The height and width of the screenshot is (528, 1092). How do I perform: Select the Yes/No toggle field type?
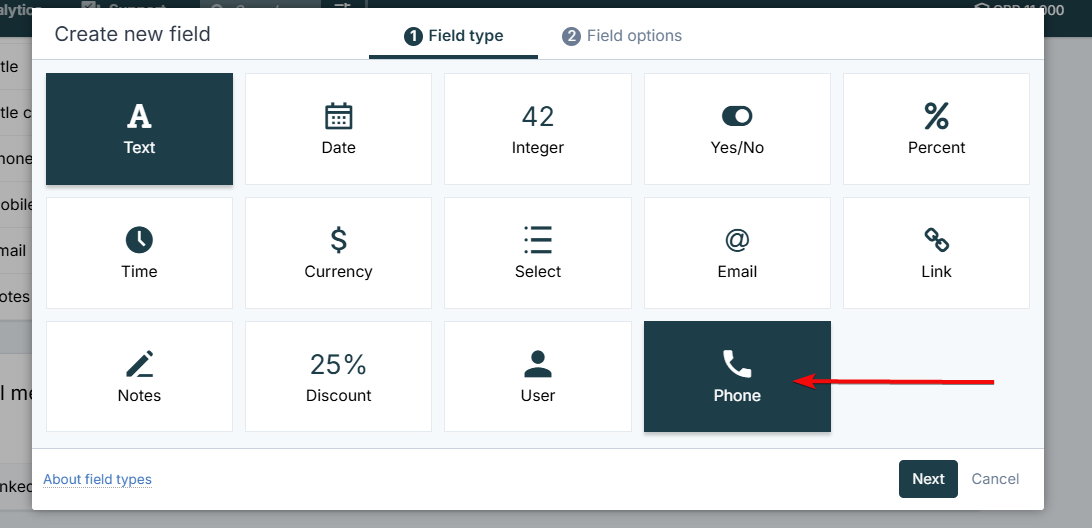[737, 129]
